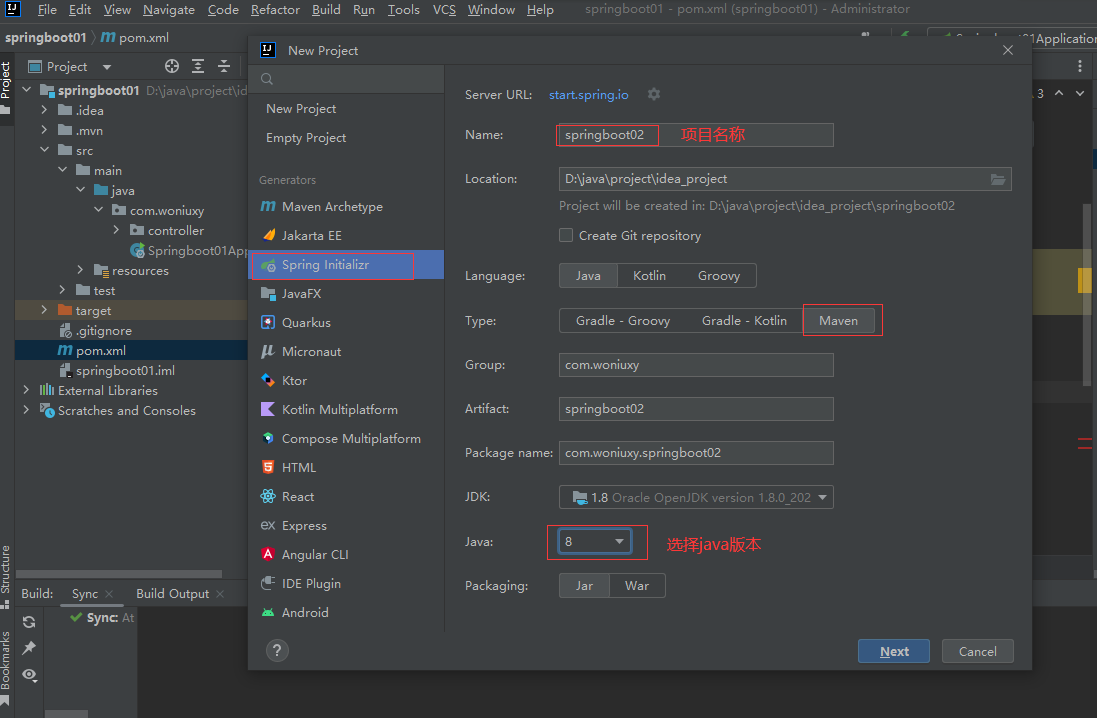Select IDE Plugin generator
This screenshot has width=1097, height=718.
point(346,584)
